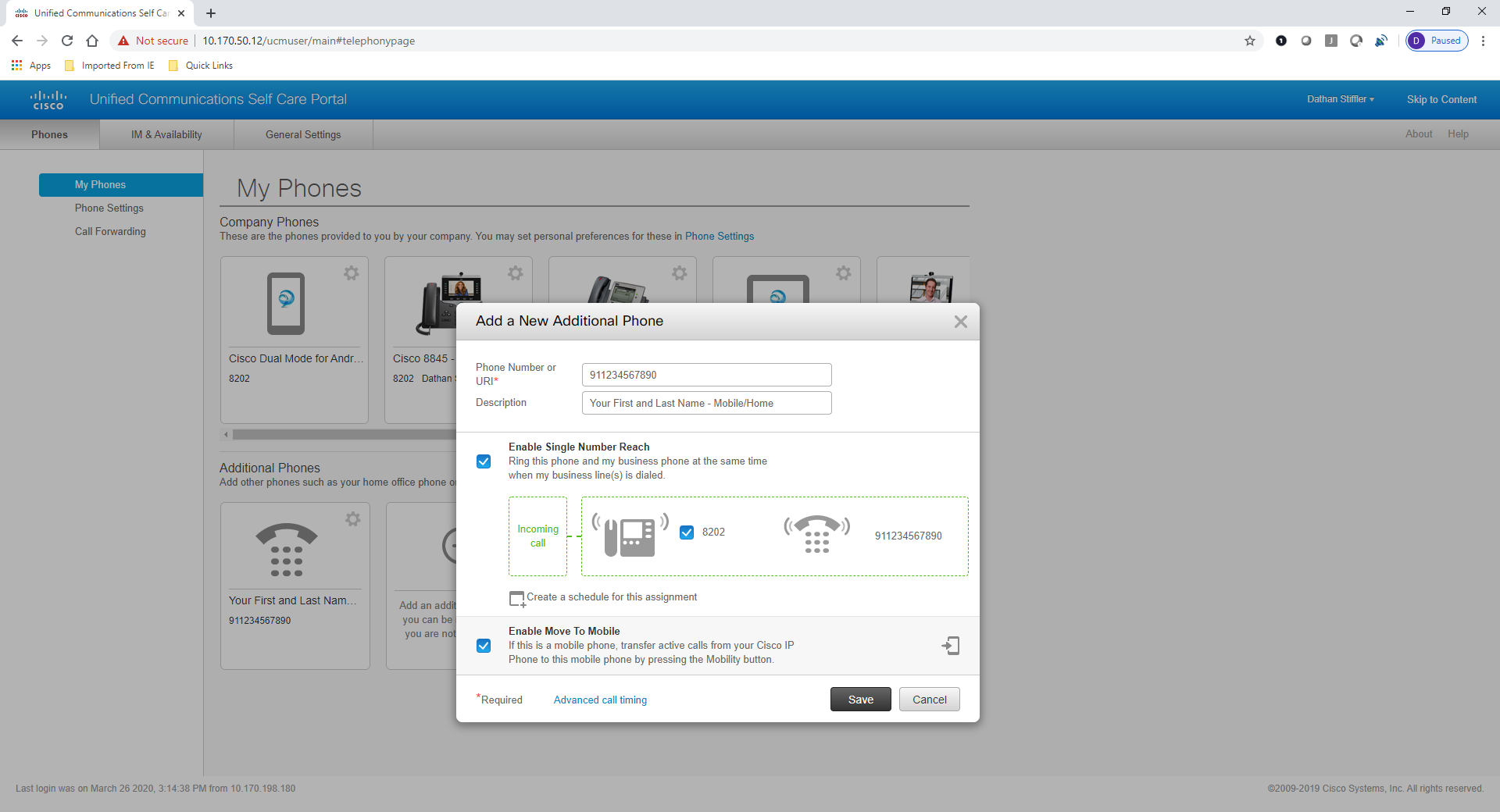Screen dimensions: 1500x812
Task: Open settings gear for additional phone 911234567890
Action: (353, 519)
